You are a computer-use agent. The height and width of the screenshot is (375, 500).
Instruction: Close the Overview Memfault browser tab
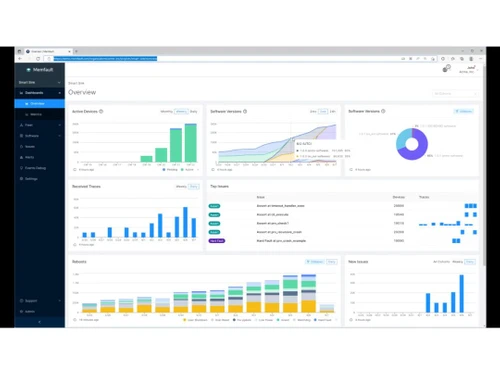pos(69,51)
